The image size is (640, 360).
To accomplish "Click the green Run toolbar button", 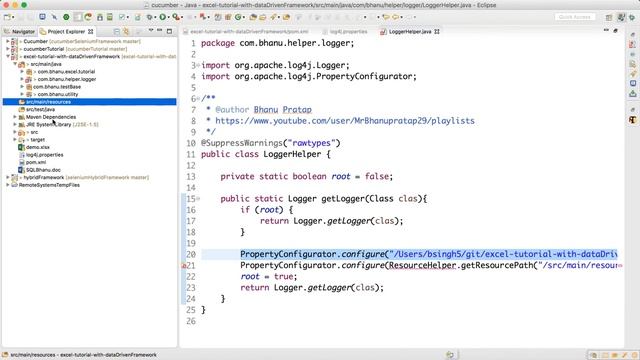I will pyautogui.click(x=162, y=17).
